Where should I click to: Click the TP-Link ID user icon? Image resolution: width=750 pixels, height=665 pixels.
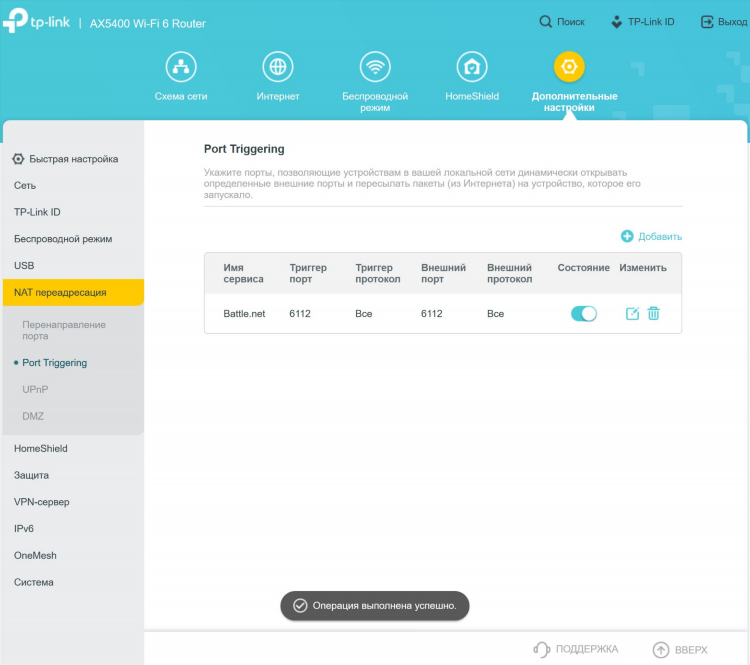pos(617,22)
